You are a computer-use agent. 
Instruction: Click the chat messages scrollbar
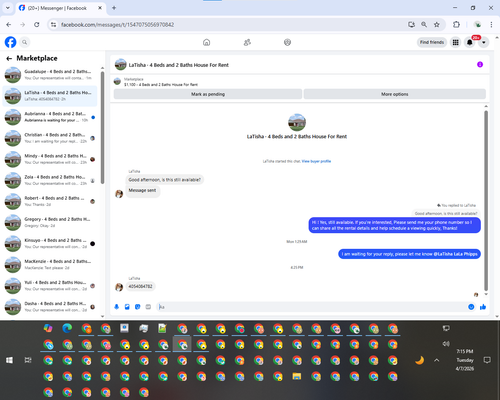tap(486, 200)
